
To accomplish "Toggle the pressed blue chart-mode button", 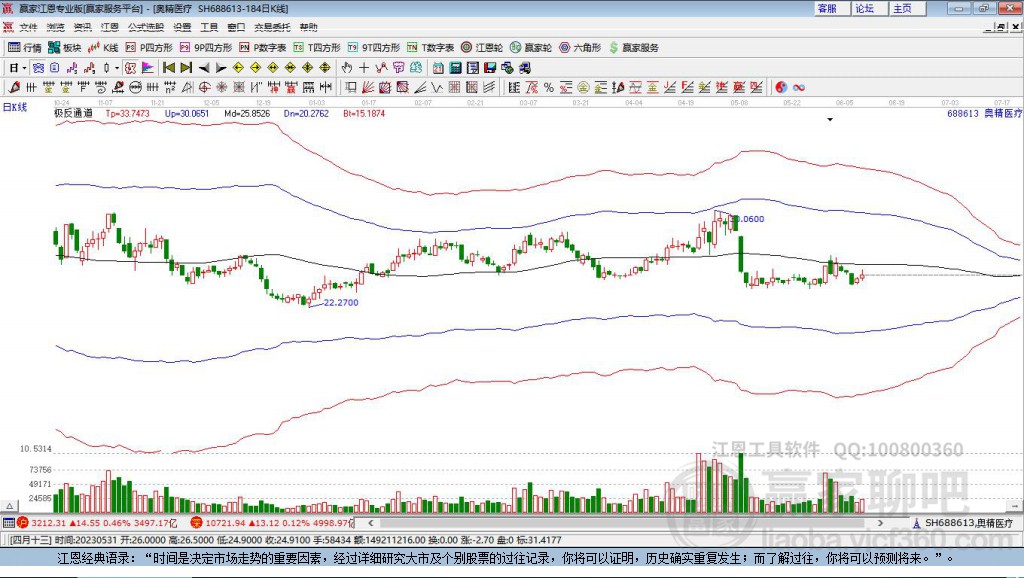I will click(x=39, y=68).
